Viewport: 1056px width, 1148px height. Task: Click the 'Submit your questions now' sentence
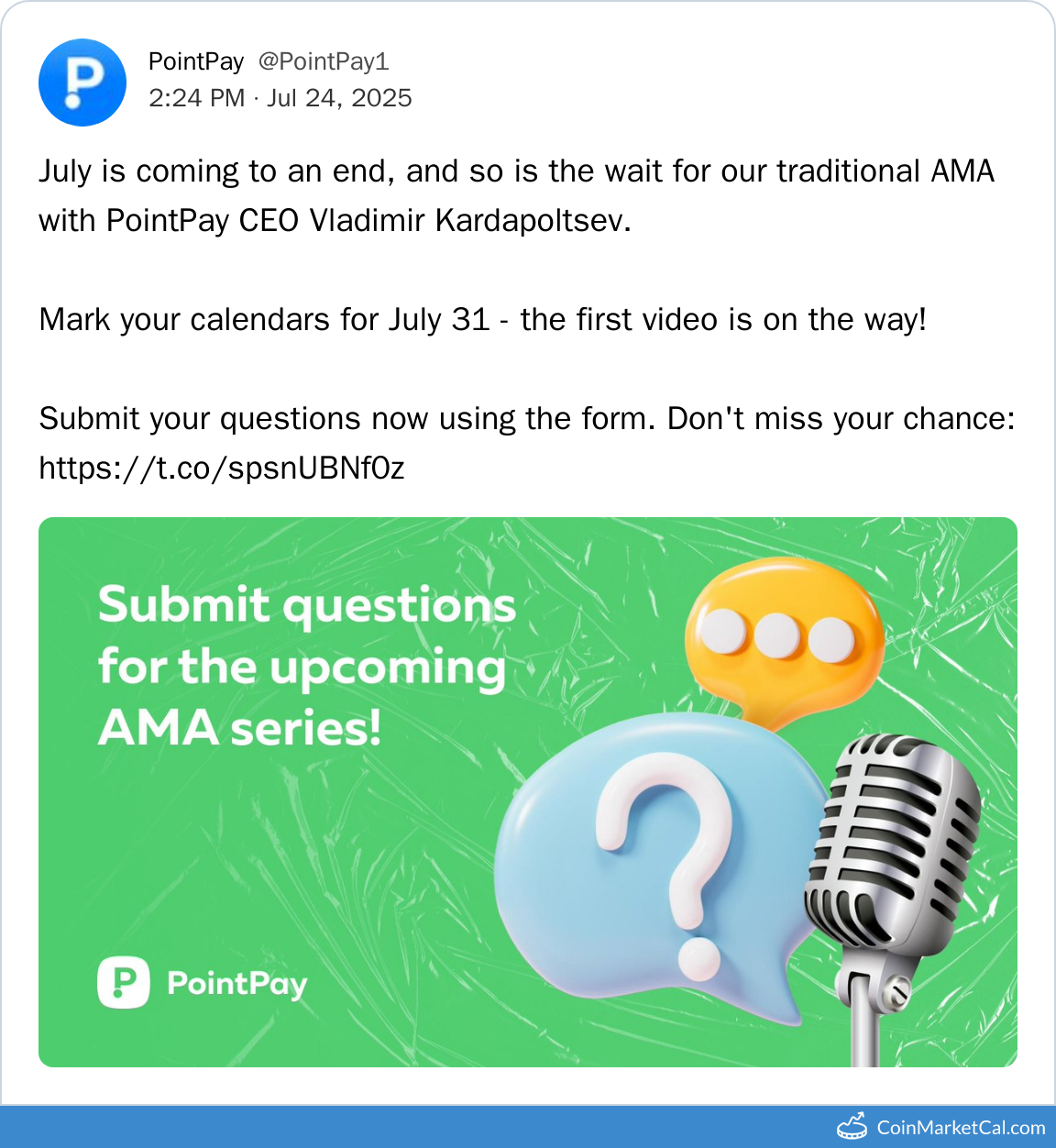[527, 419]
